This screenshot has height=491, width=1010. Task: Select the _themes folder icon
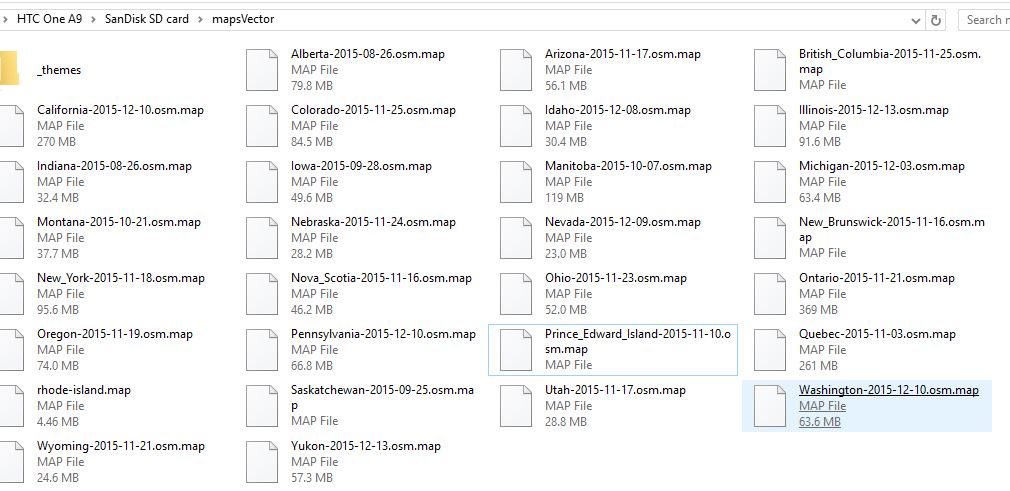click(x=8, y=70)
